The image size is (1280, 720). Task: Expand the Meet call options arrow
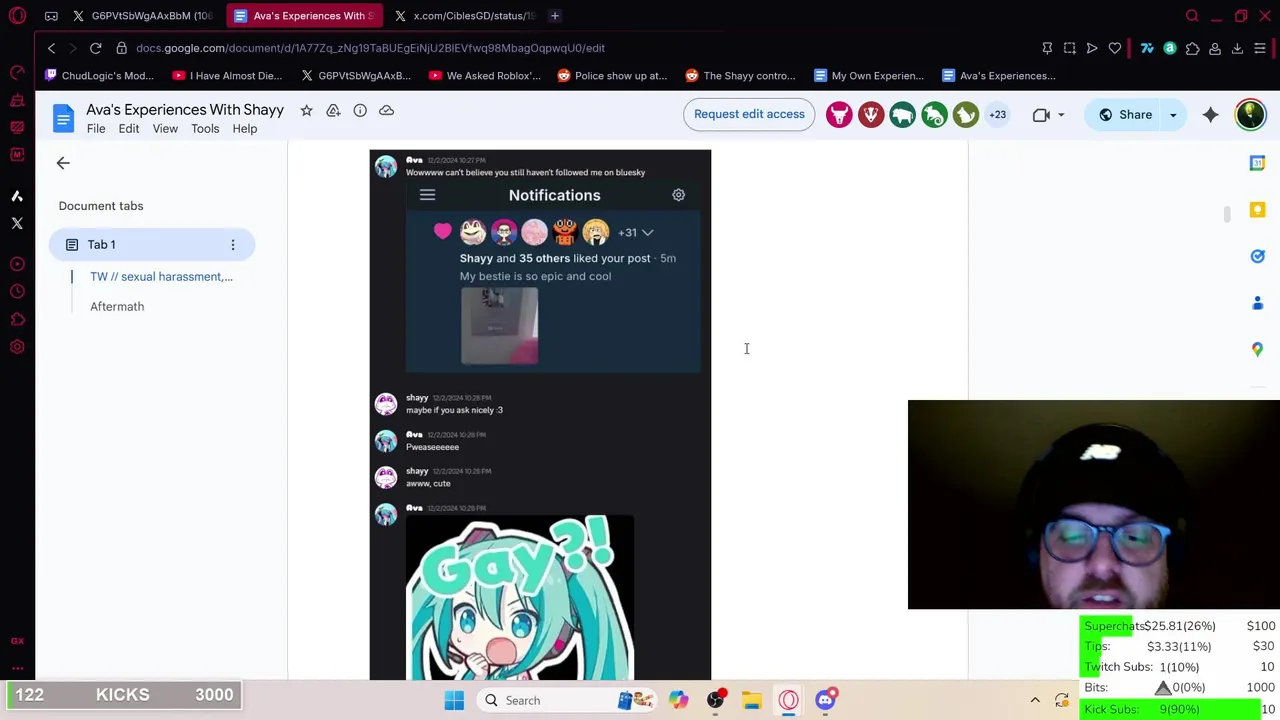(1061, 114)
